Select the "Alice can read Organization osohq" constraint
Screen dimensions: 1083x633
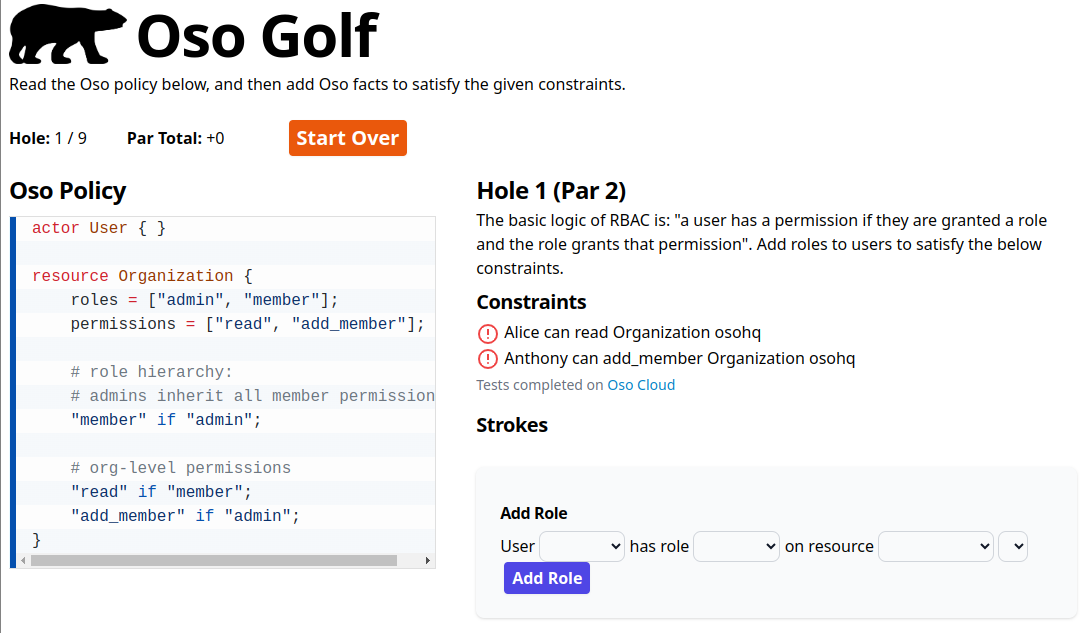pos(632,332)
